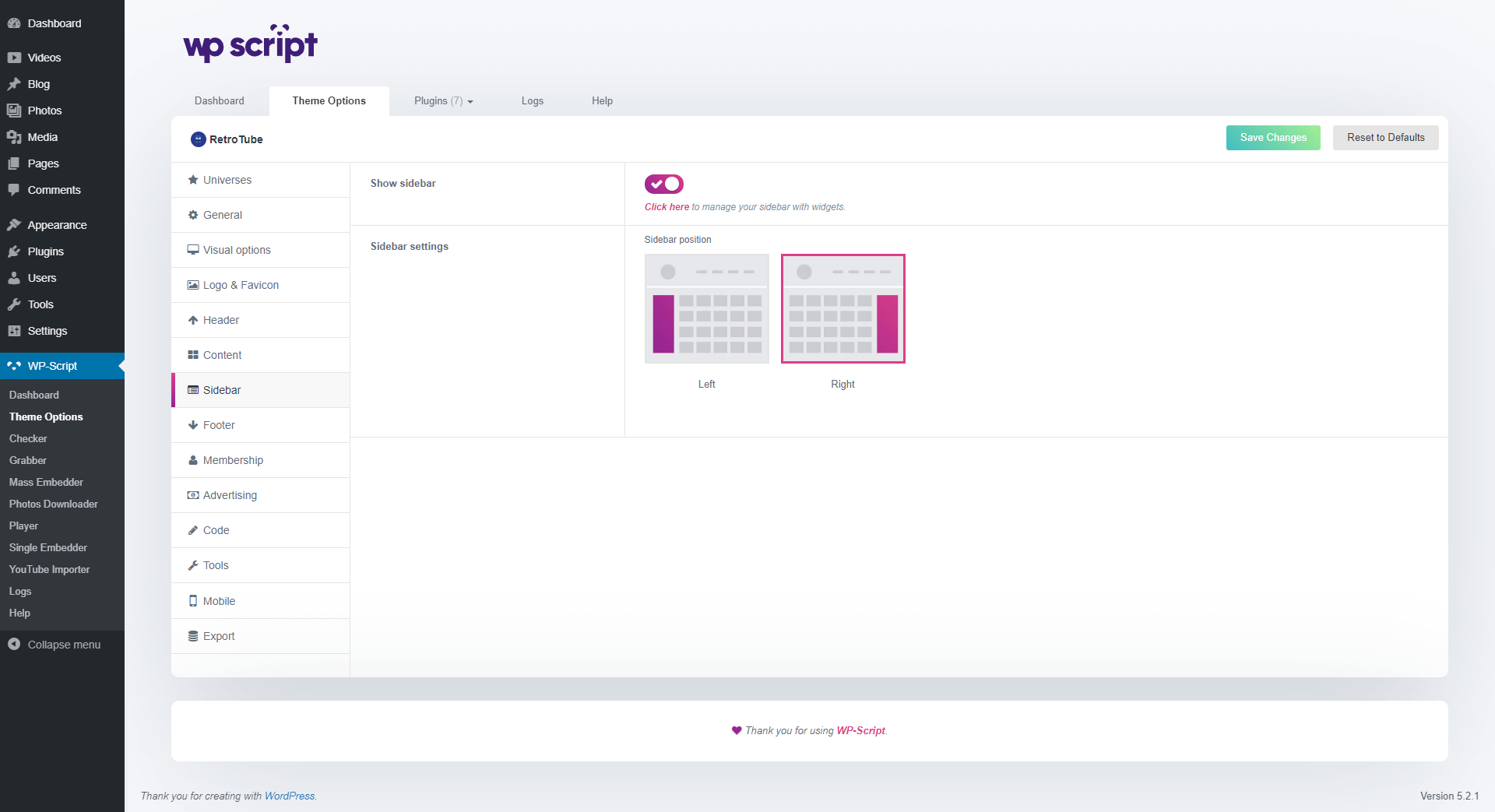Click the Export database icon
The height and width of the screenshot is (812, 1495).
193,636
